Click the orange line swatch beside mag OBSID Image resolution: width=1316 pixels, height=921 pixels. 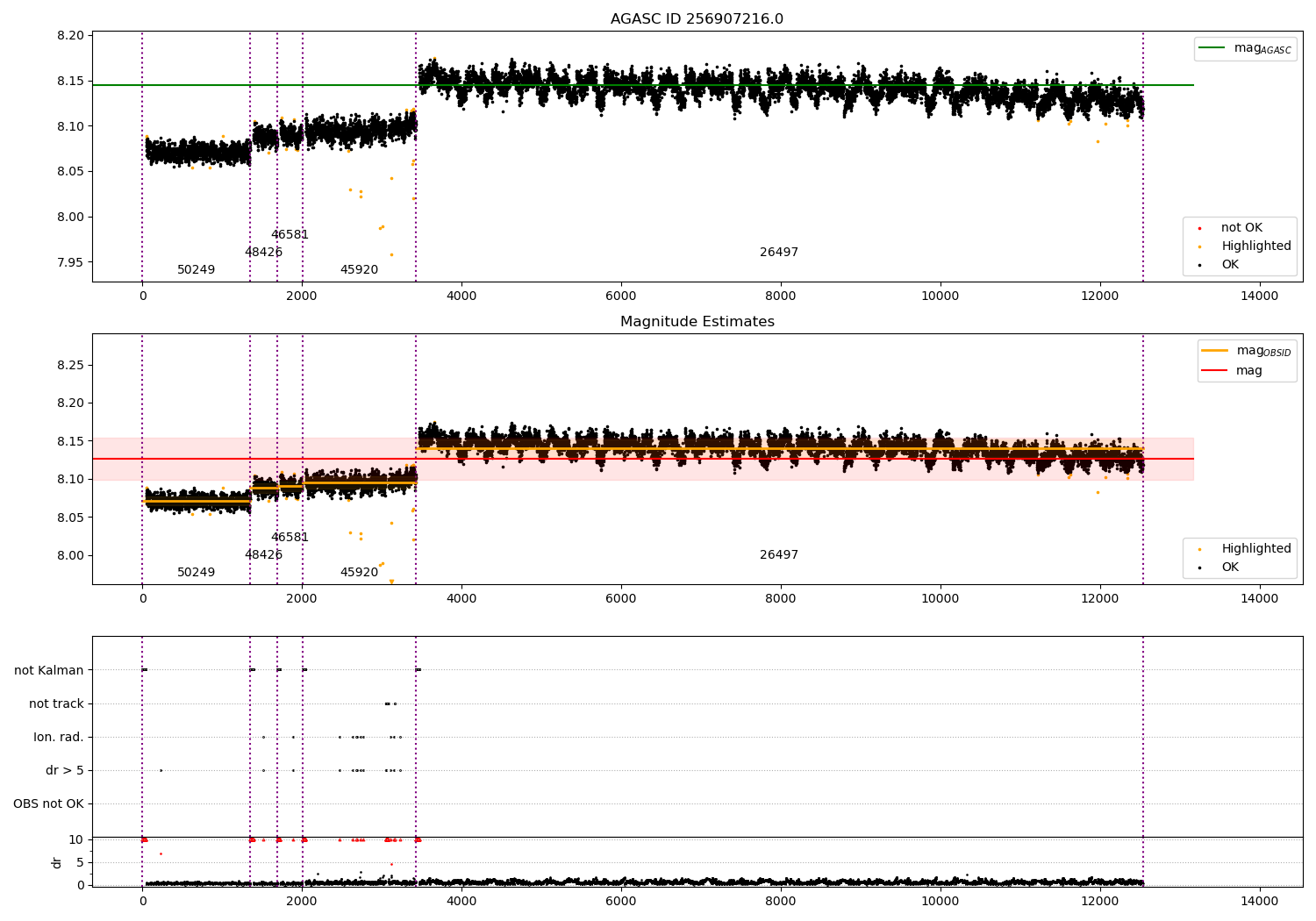[x=1215, y=351]
